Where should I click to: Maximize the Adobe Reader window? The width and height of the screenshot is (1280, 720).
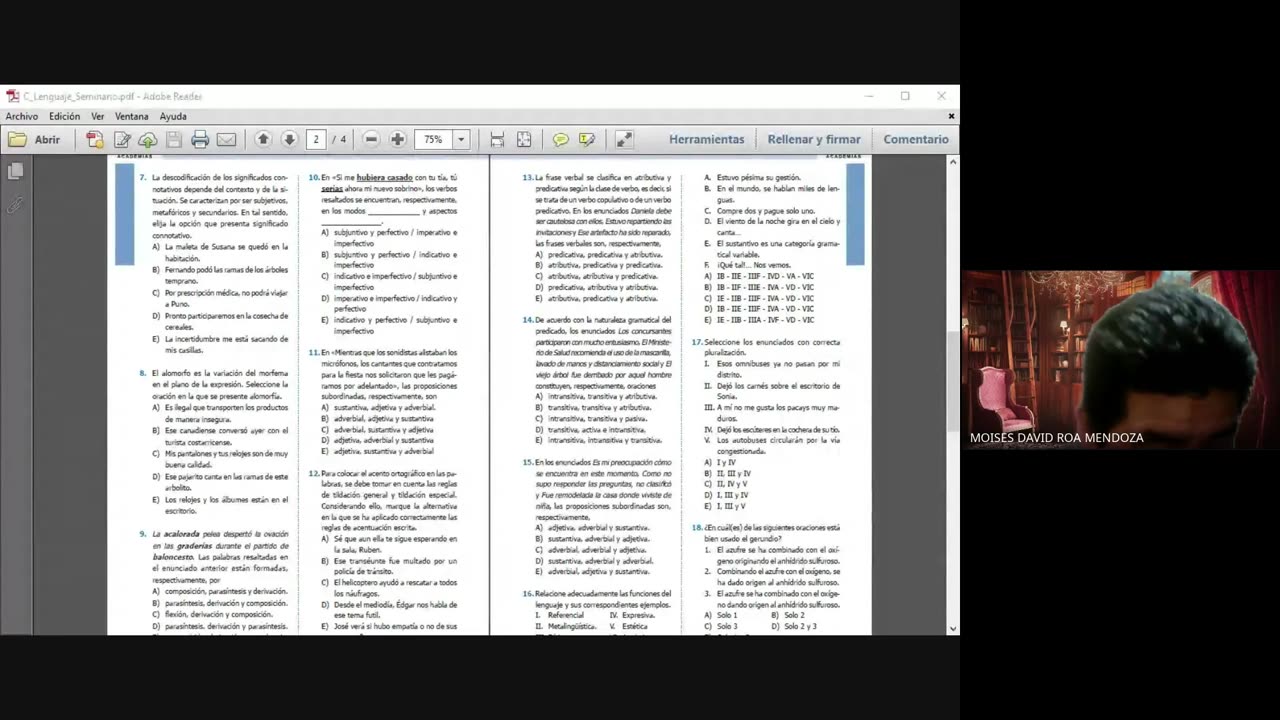905,96
